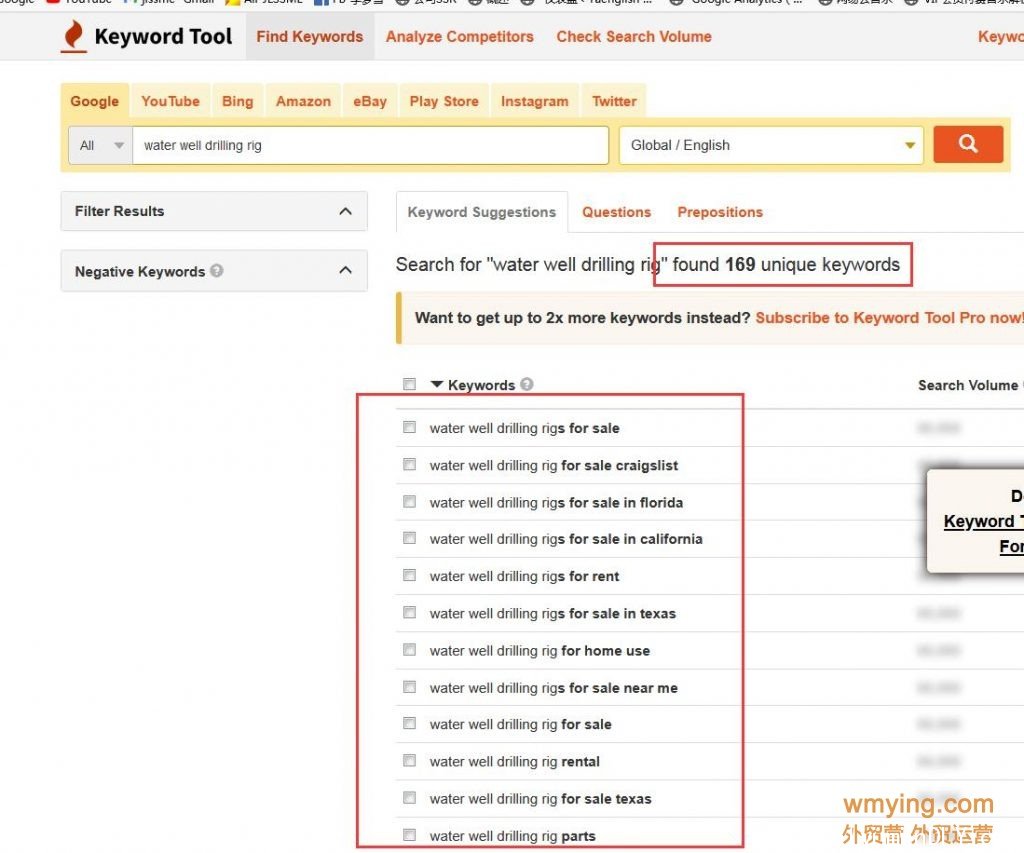Collapse the Filter Results panel
The width and height of the screenshot is (1024, 853).
pyautogui.click(x=345, y=211)
